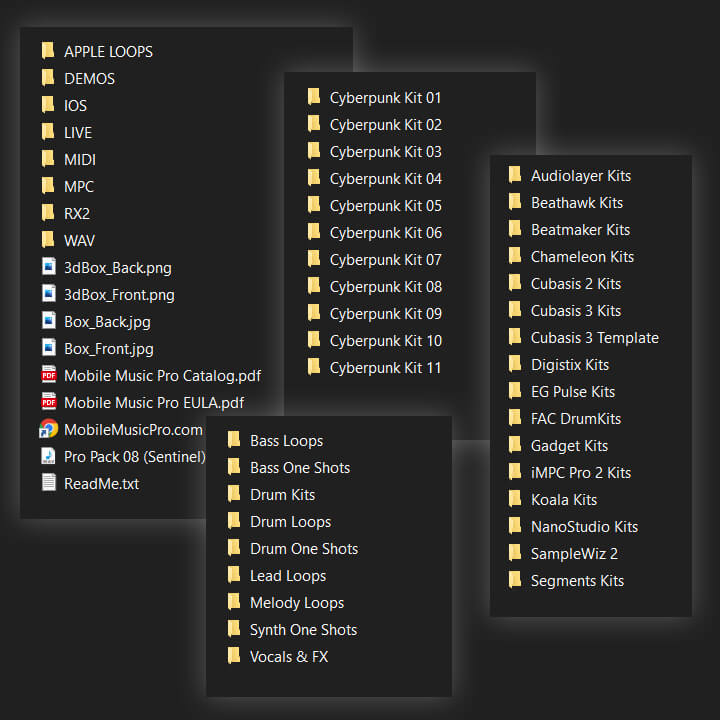Select the IOS folder icon
720x720 pixels.
pyautogui.click(x=48, y=105)
